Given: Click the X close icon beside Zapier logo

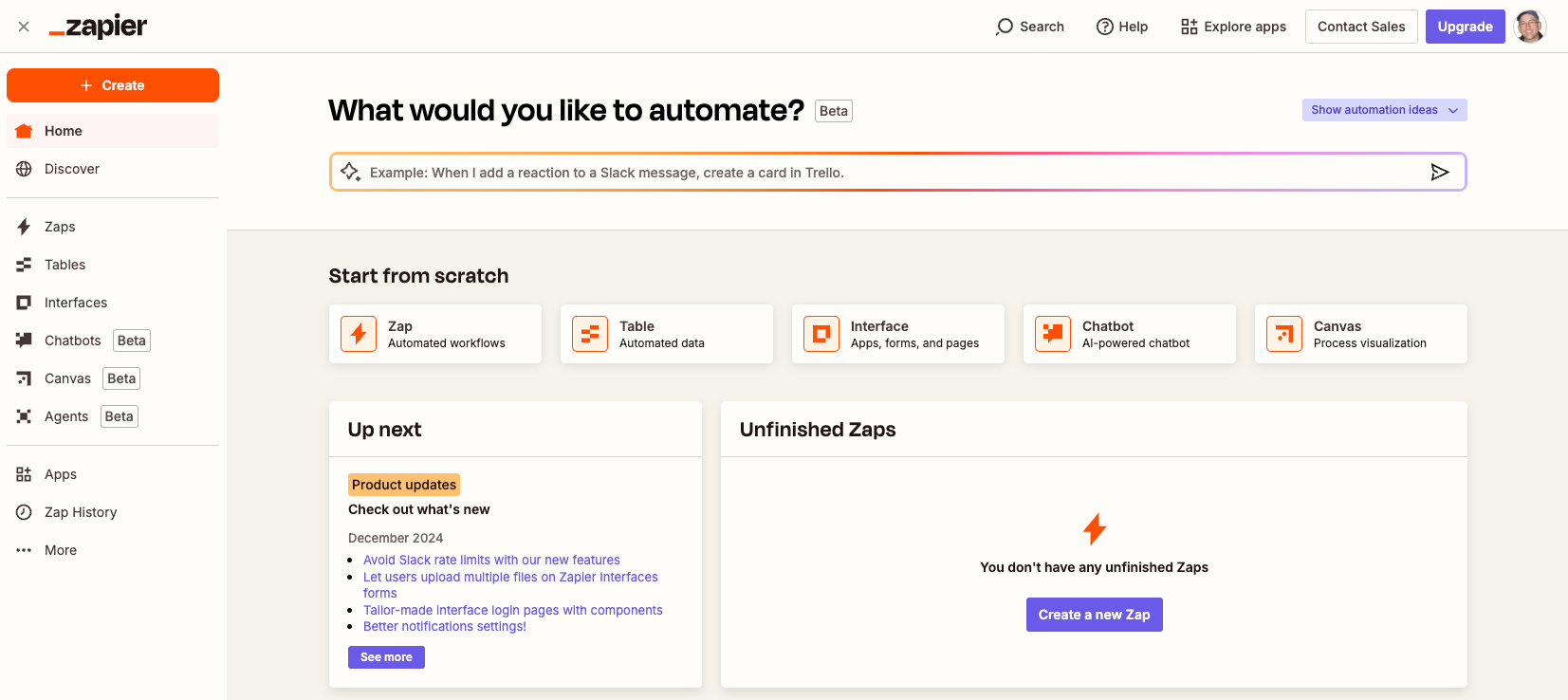Looking at the screenshot, I should click(x=24, y=27).
